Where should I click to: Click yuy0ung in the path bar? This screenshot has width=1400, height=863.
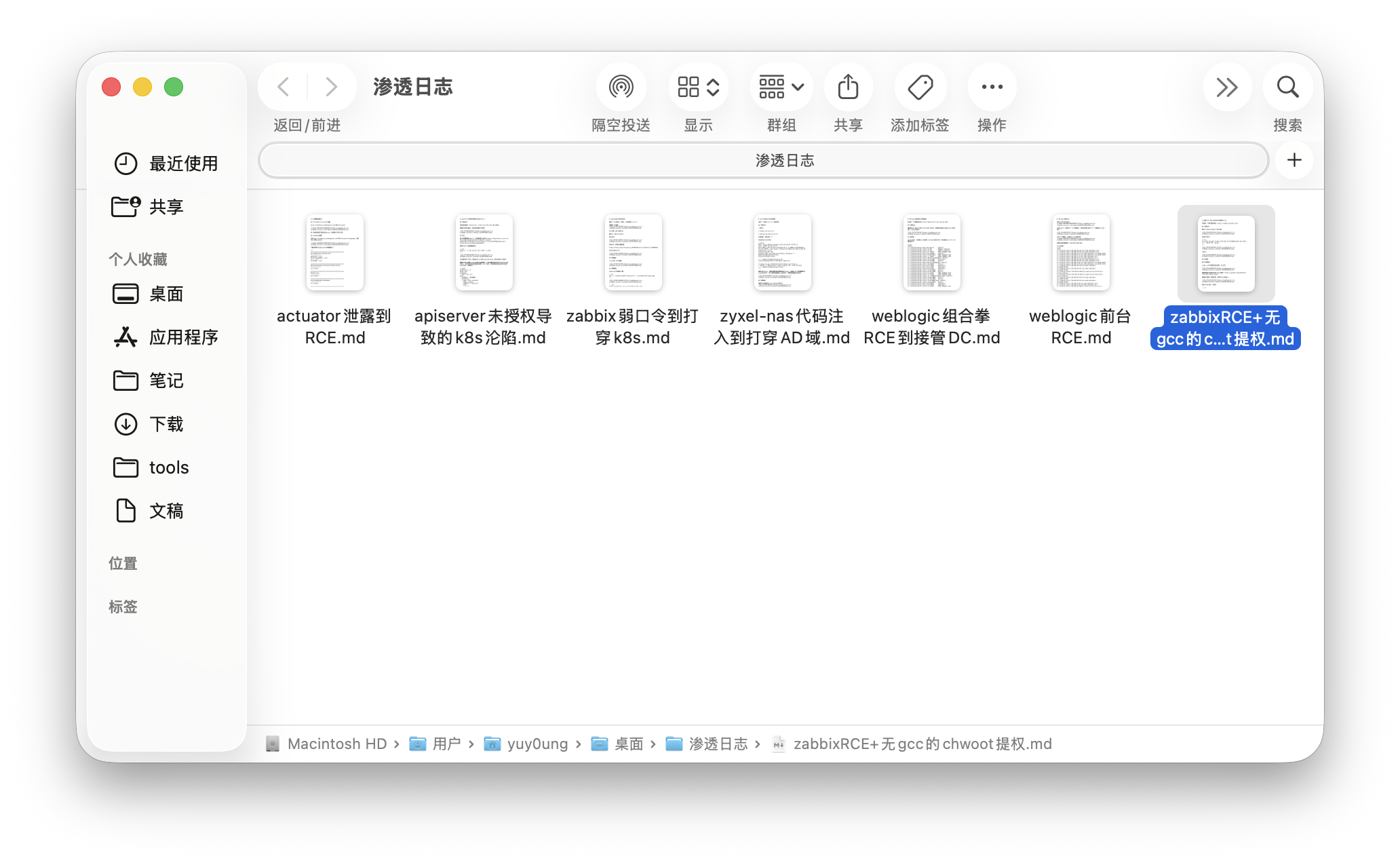(537, 744)
